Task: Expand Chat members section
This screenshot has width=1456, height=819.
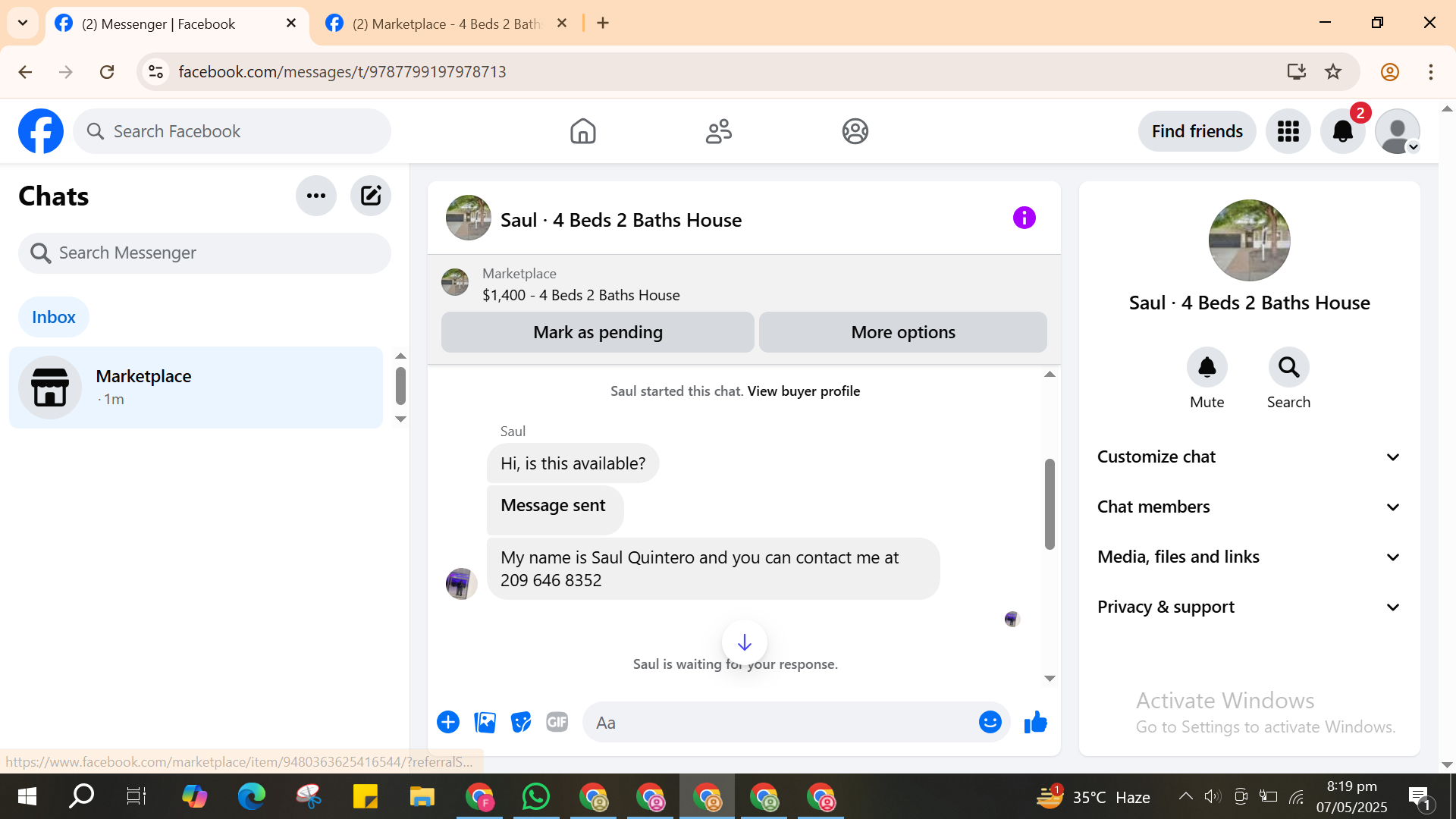Action: (1249, 507)
